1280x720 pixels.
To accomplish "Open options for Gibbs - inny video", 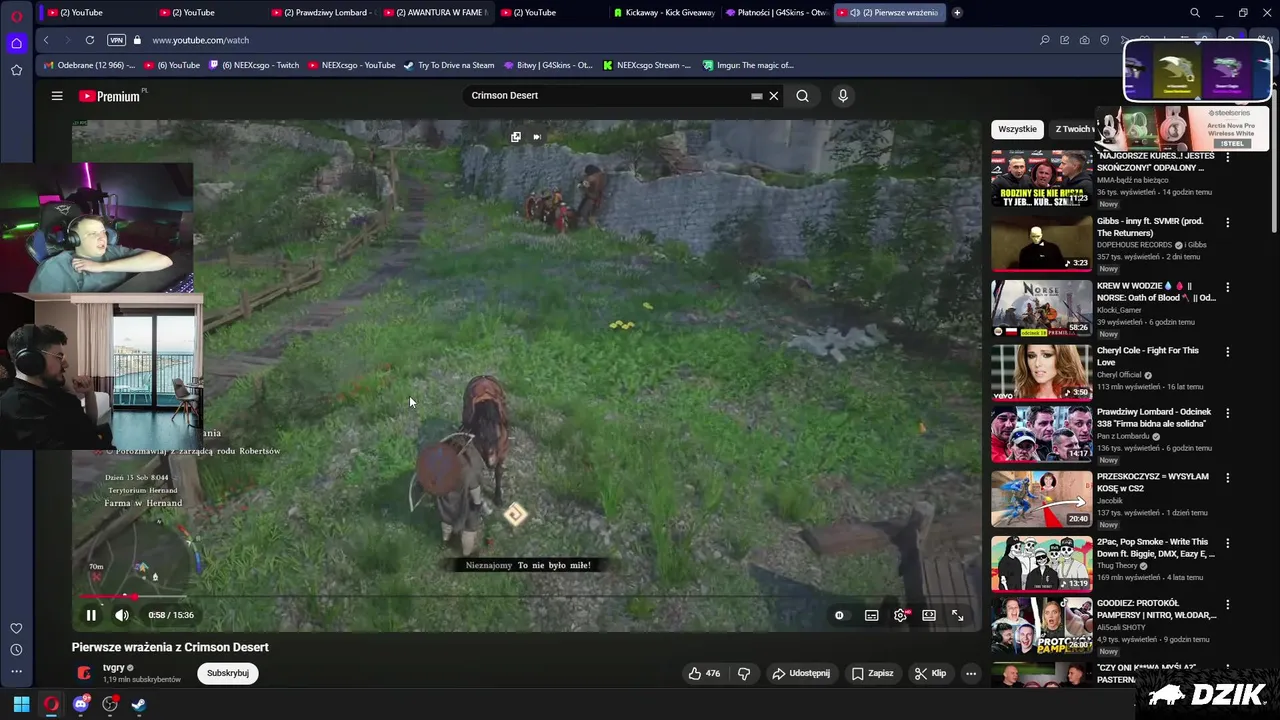I will click(1228, 222).
